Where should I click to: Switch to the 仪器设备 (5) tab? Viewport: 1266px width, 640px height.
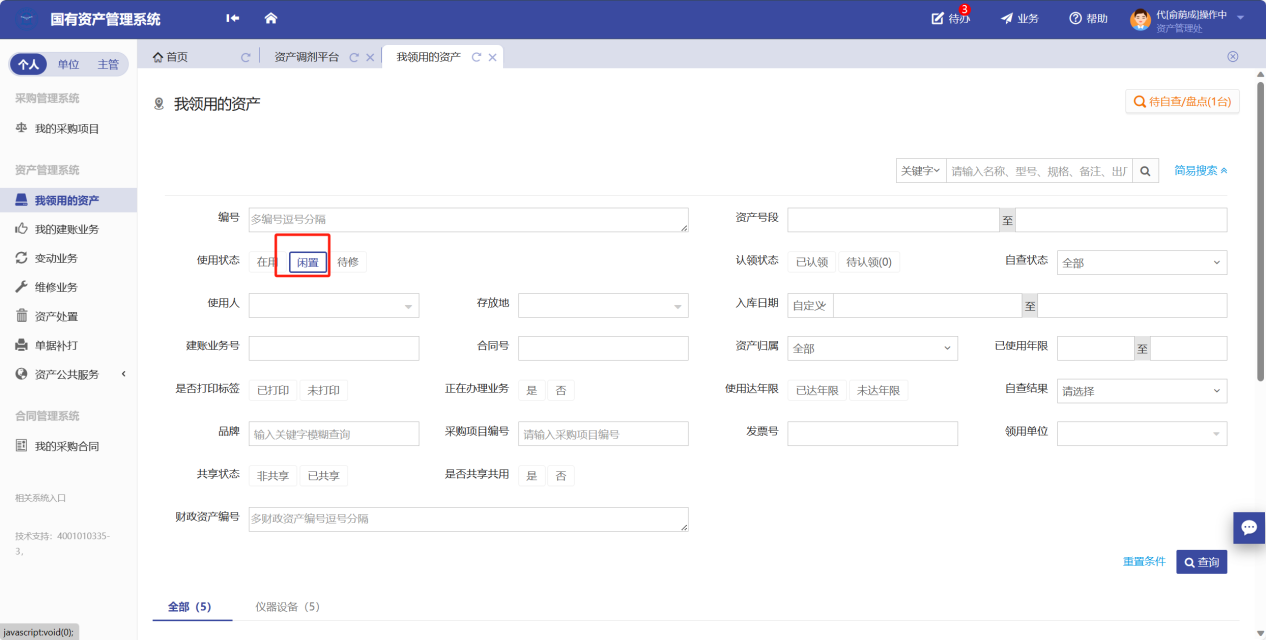coord(287,607)
